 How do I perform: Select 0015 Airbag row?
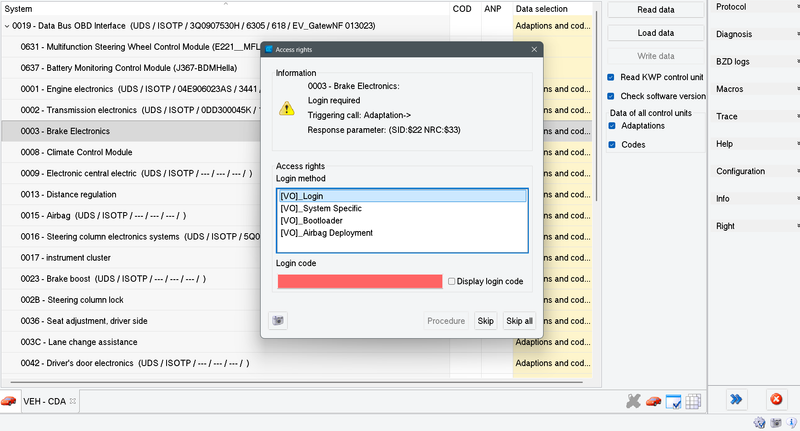click(131, 215)
